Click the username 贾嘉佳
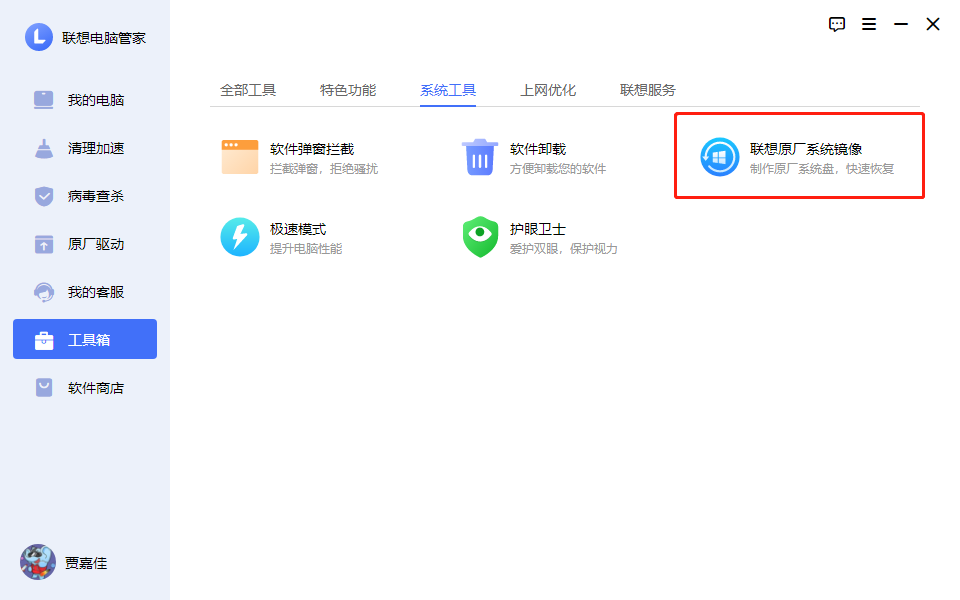 tap(86, 563)
